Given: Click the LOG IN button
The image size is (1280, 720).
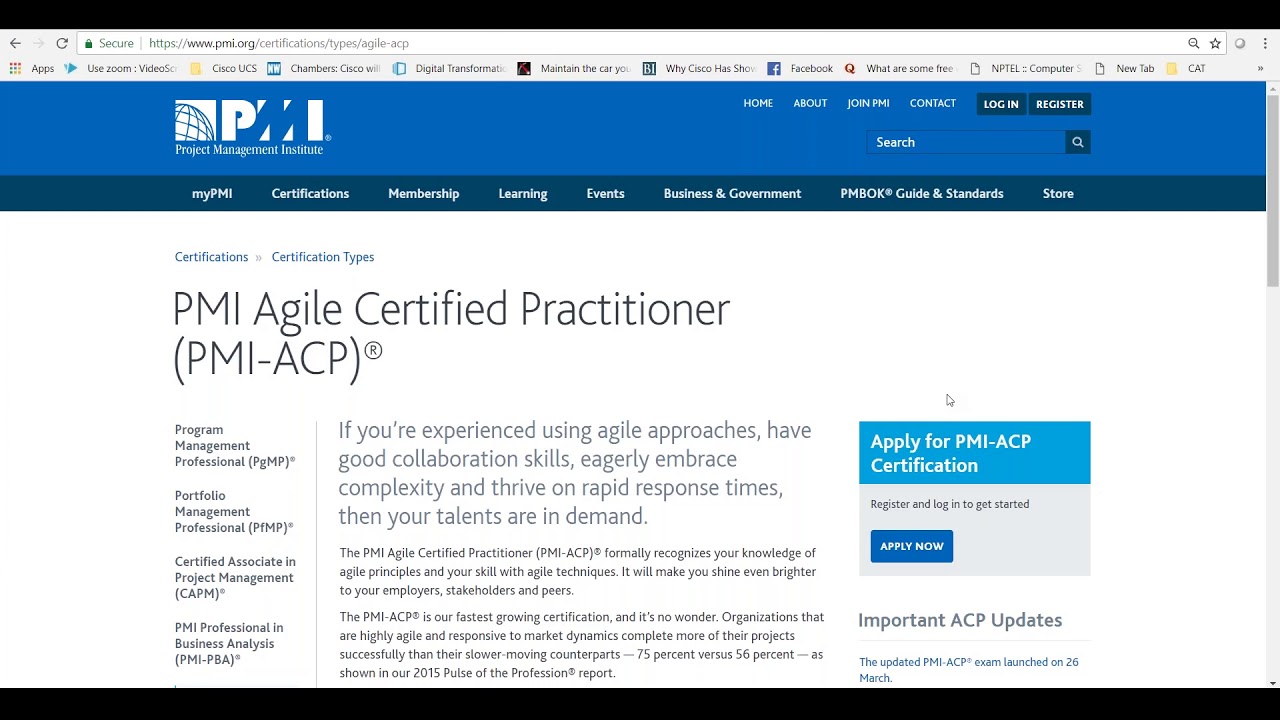Looking at the screenshot, I should 1001,104.
